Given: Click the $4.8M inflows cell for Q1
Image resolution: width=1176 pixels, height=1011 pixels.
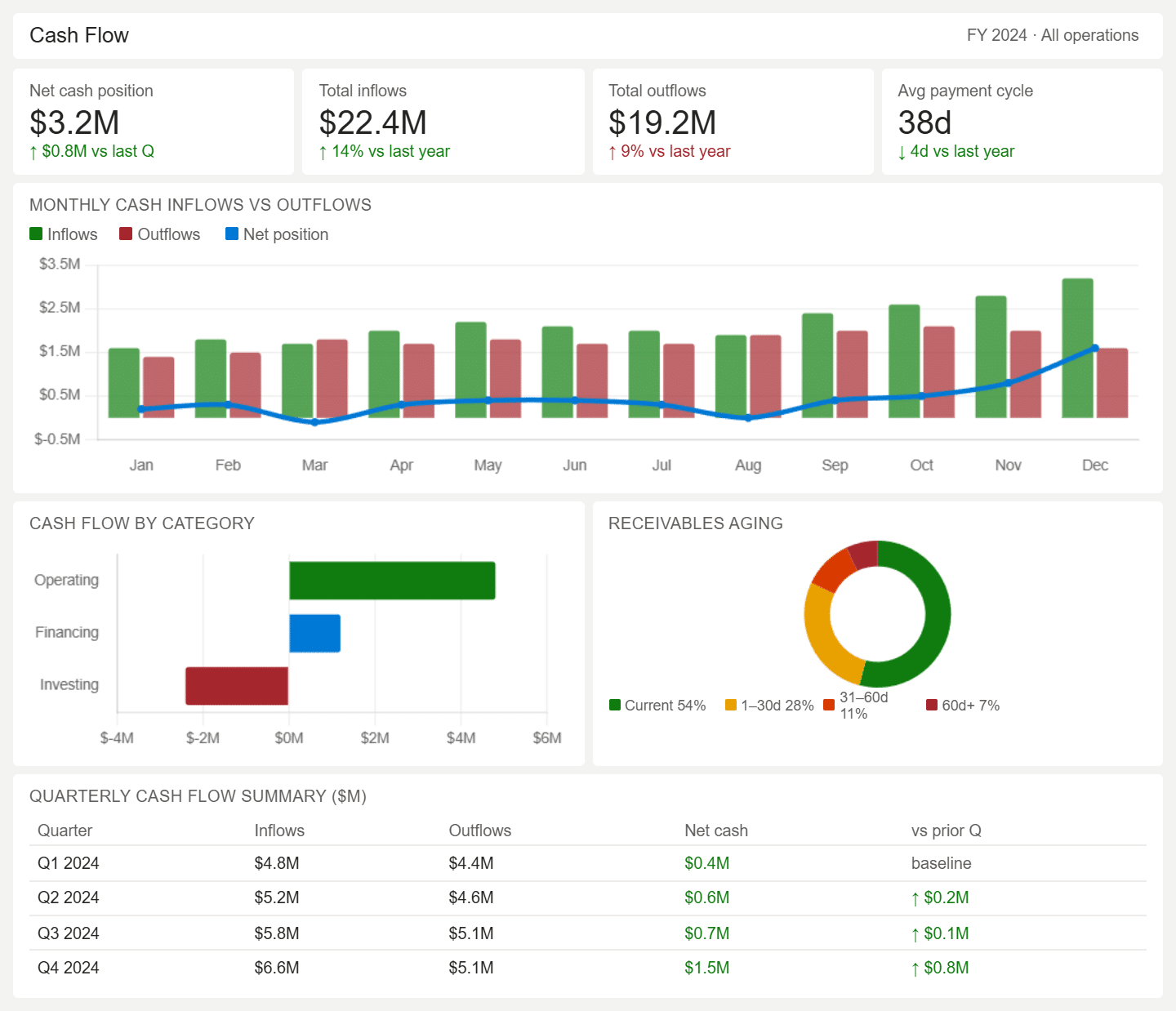Looking at the screenshot, I should click(277, 863).
